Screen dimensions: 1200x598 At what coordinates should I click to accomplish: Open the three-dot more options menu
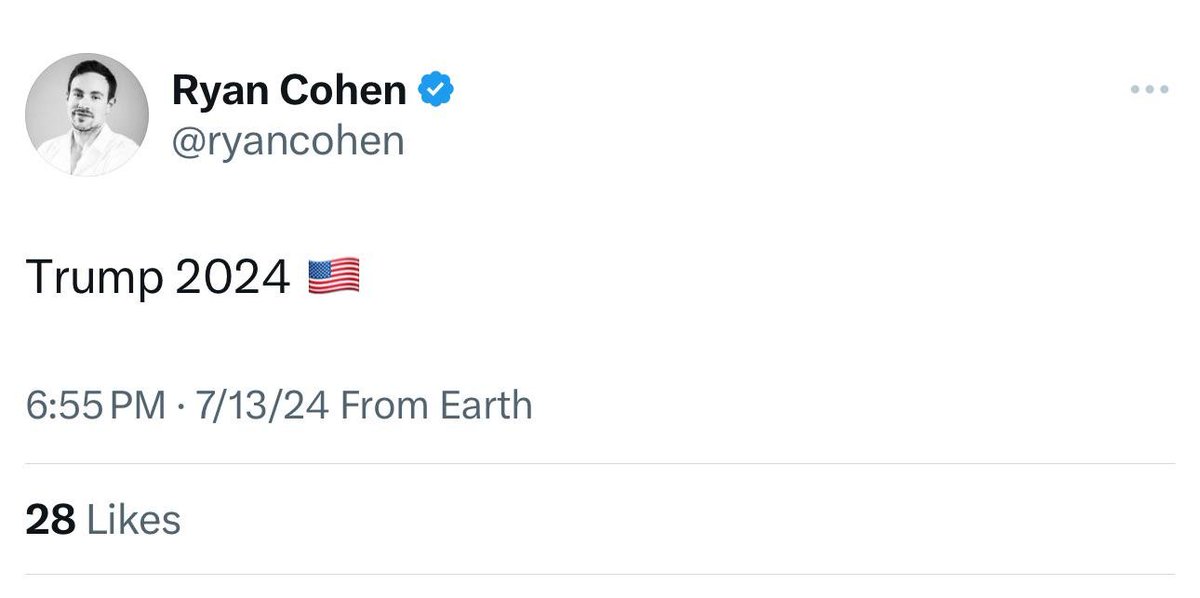tap(1149, 90)
